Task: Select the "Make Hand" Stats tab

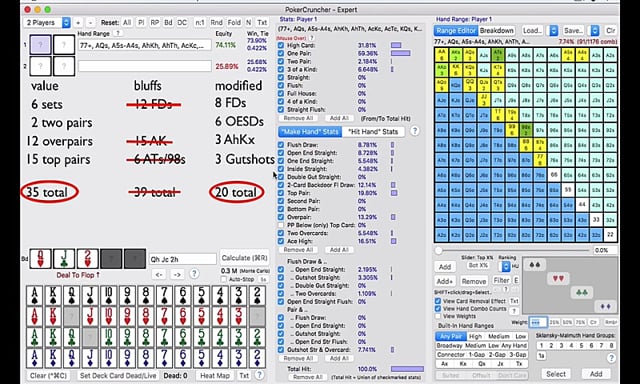Action: coord(310,131)
